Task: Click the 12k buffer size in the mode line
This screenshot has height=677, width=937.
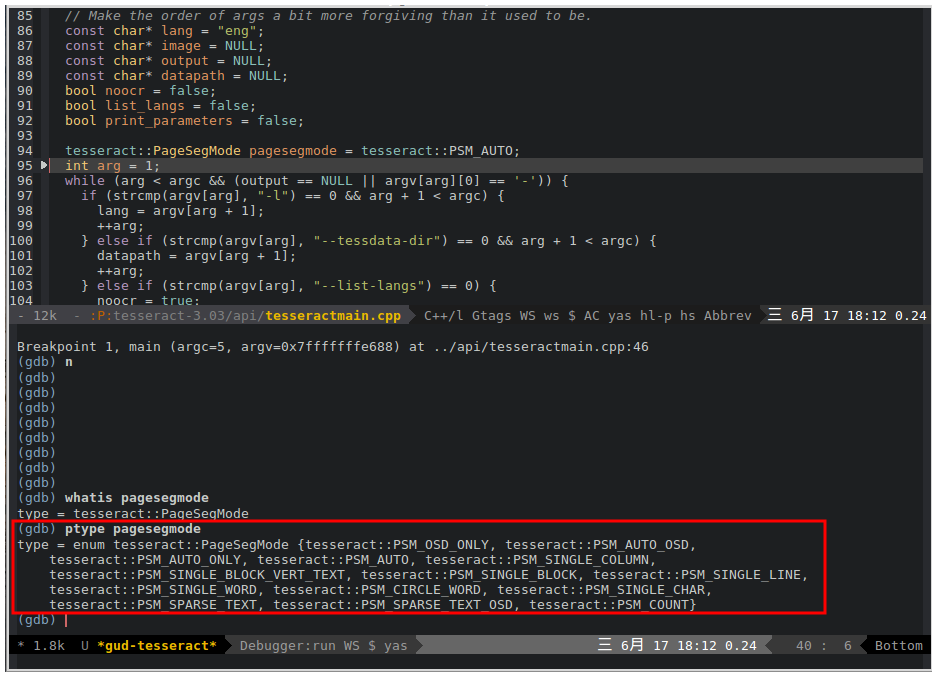Action: (x=45, y=315)
